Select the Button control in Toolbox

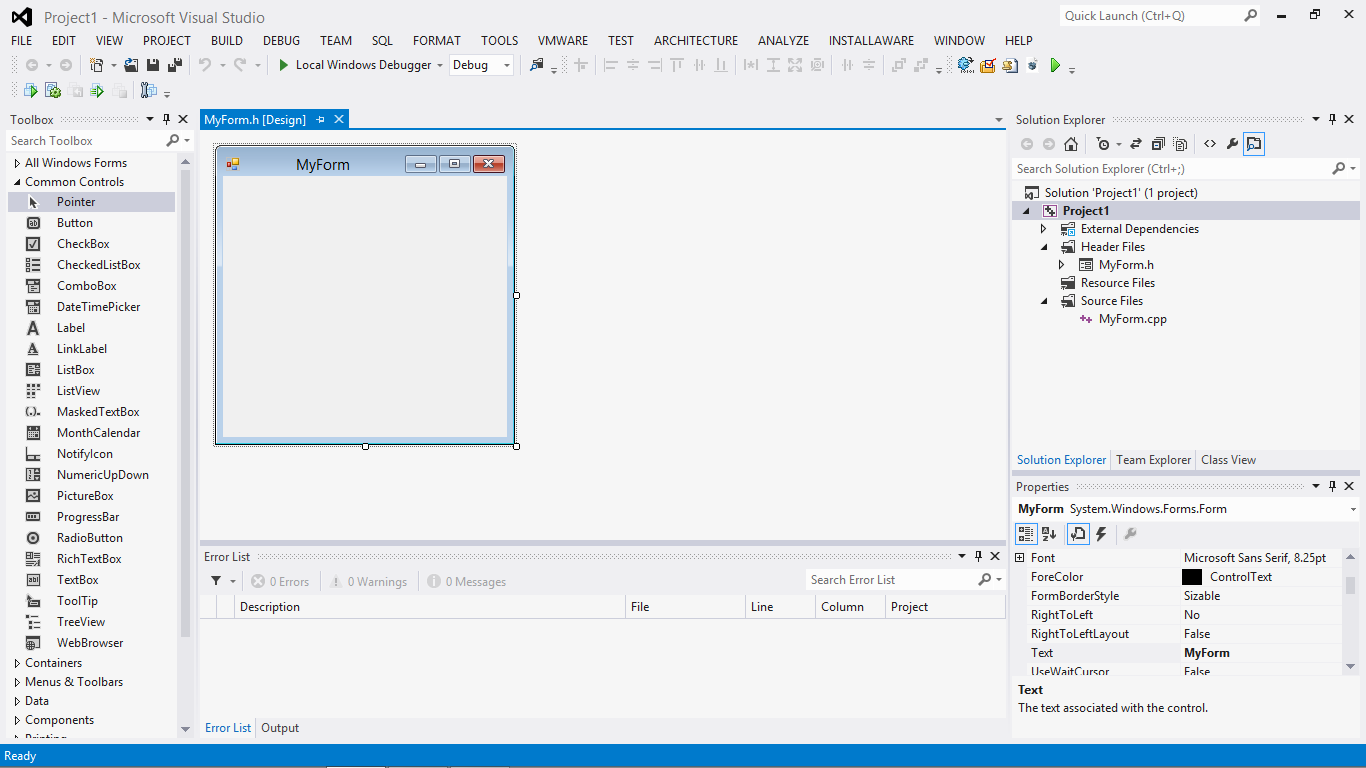pos(74,223)
